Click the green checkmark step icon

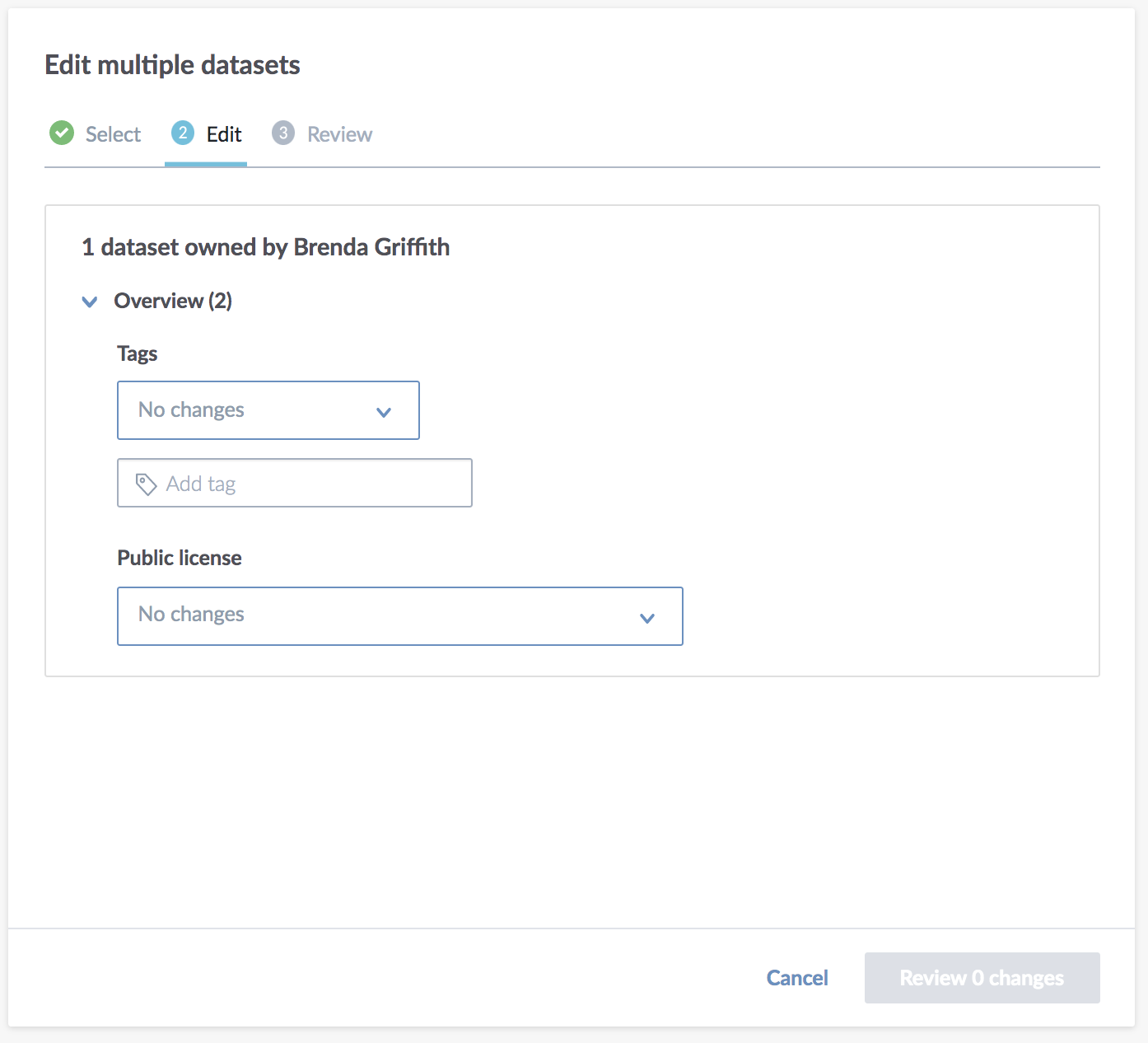coord(62,133)
